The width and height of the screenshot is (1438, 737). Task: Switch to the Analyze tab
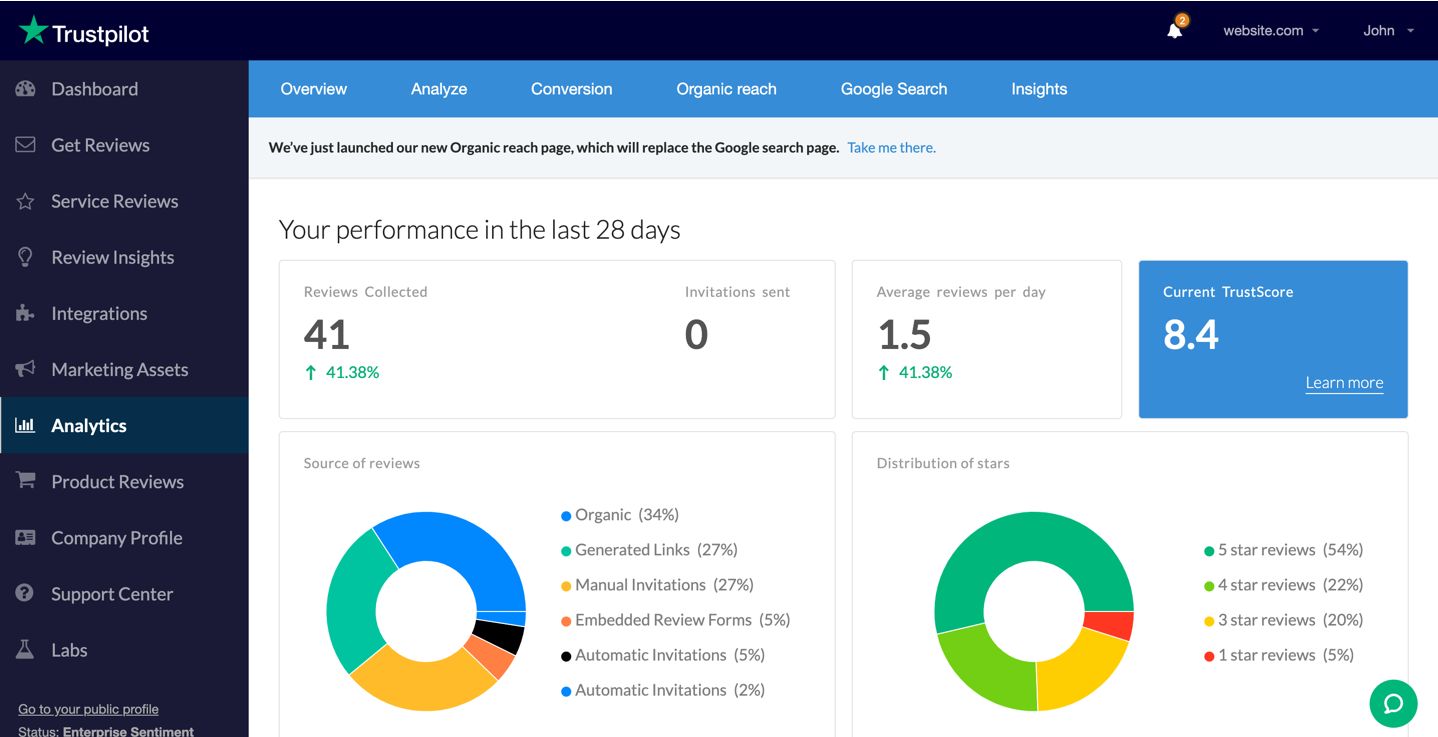click(x=439, y=89)
